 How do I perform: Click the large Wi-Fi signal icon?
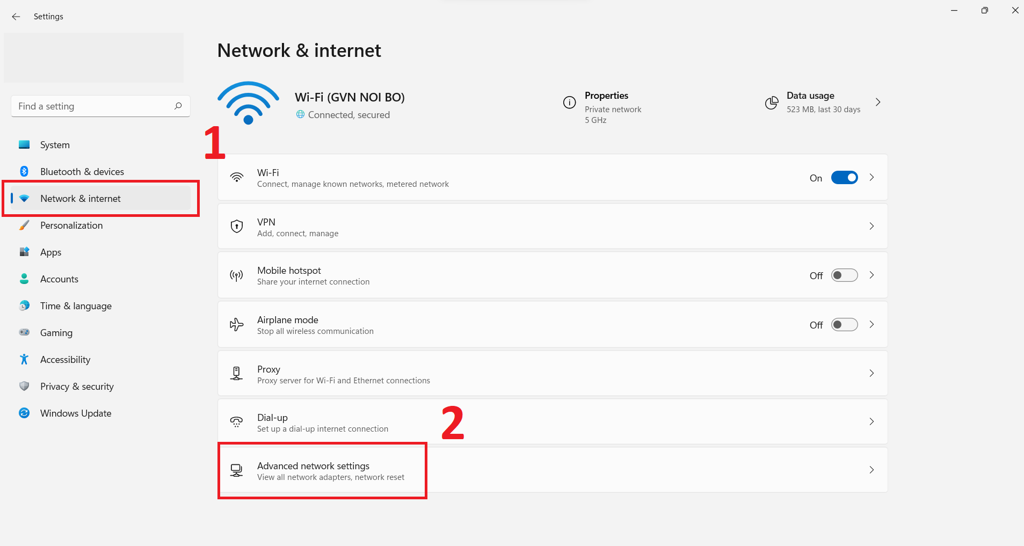[248, 103]
